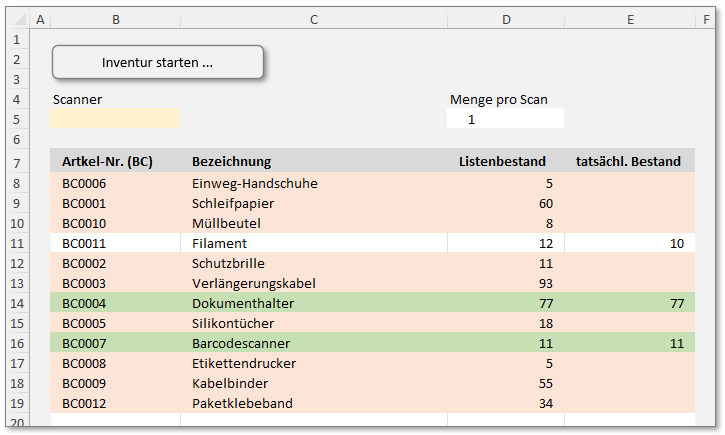Viewport: 725px width, 435px height.
Task: Click the 'Artkel-Nr. (BC)' table header
Action: (x=107, y=162)
